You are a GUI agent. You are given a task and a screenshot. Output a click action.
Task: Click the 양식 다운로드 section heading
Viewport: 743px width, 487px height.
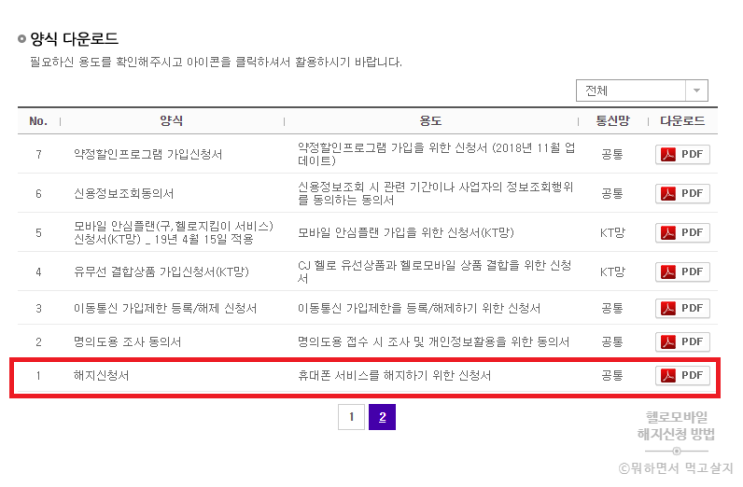coord(74,38)
